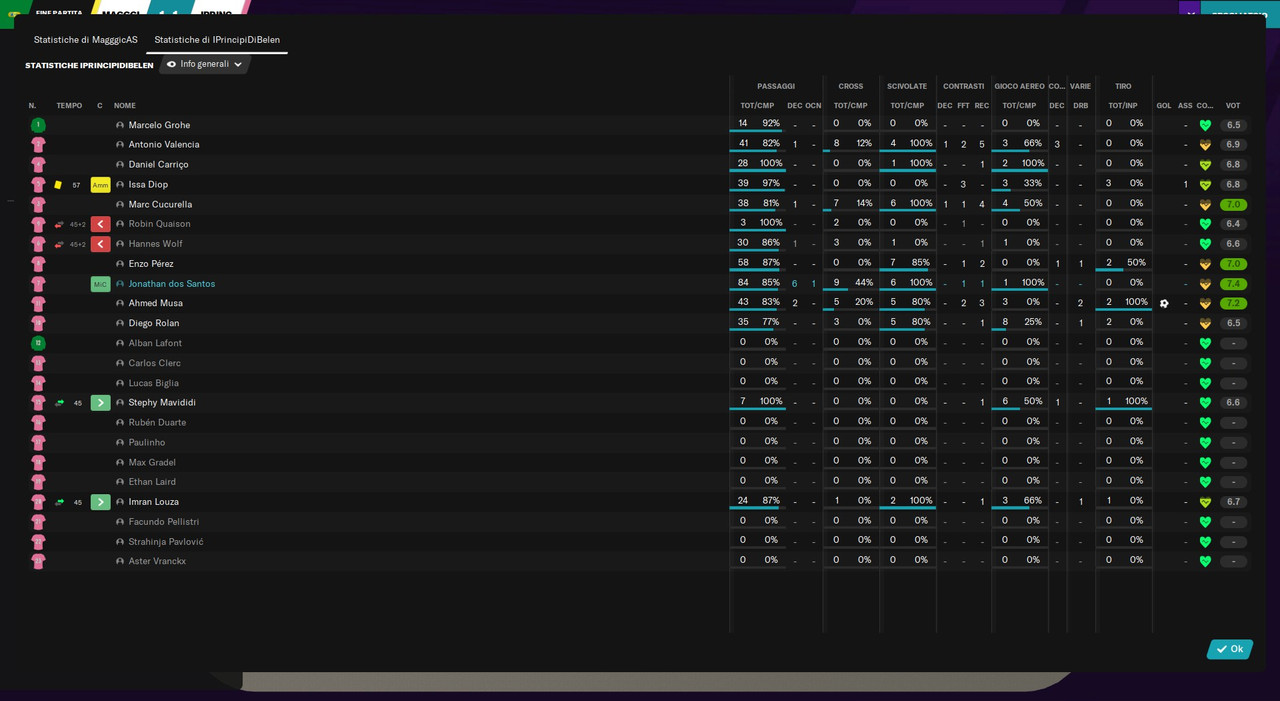
Task: Click the red swap arrows icon on Robin Quaison's row
Action: point(59,224)
